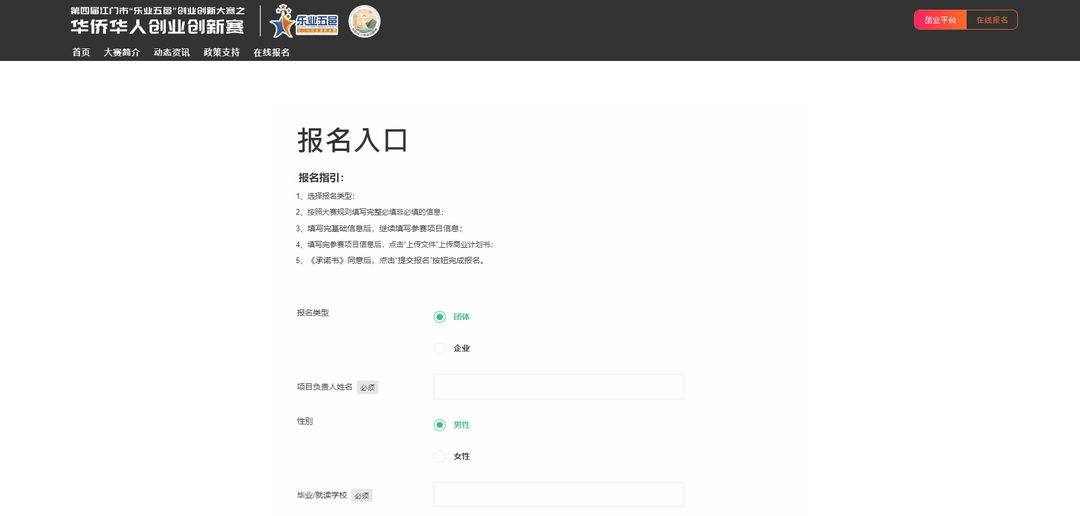Viewport: 1080px width, 516px height.
Task: Focus the 项目负责人姓名 text field
Action: click(x=558, y=387)
